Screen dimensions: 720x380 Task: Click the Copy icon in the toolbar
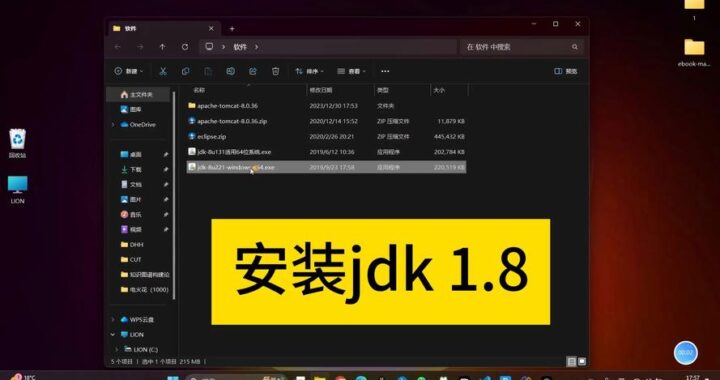186,71
